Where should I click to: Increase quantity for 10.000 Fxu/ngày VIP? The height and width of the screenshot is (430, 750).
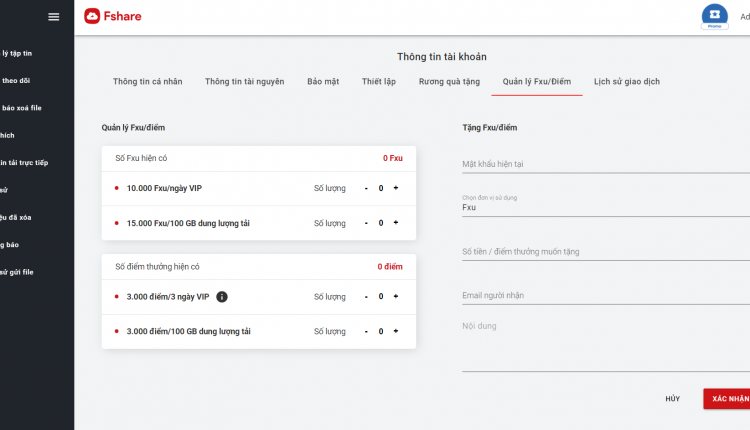tap(396, 188)
